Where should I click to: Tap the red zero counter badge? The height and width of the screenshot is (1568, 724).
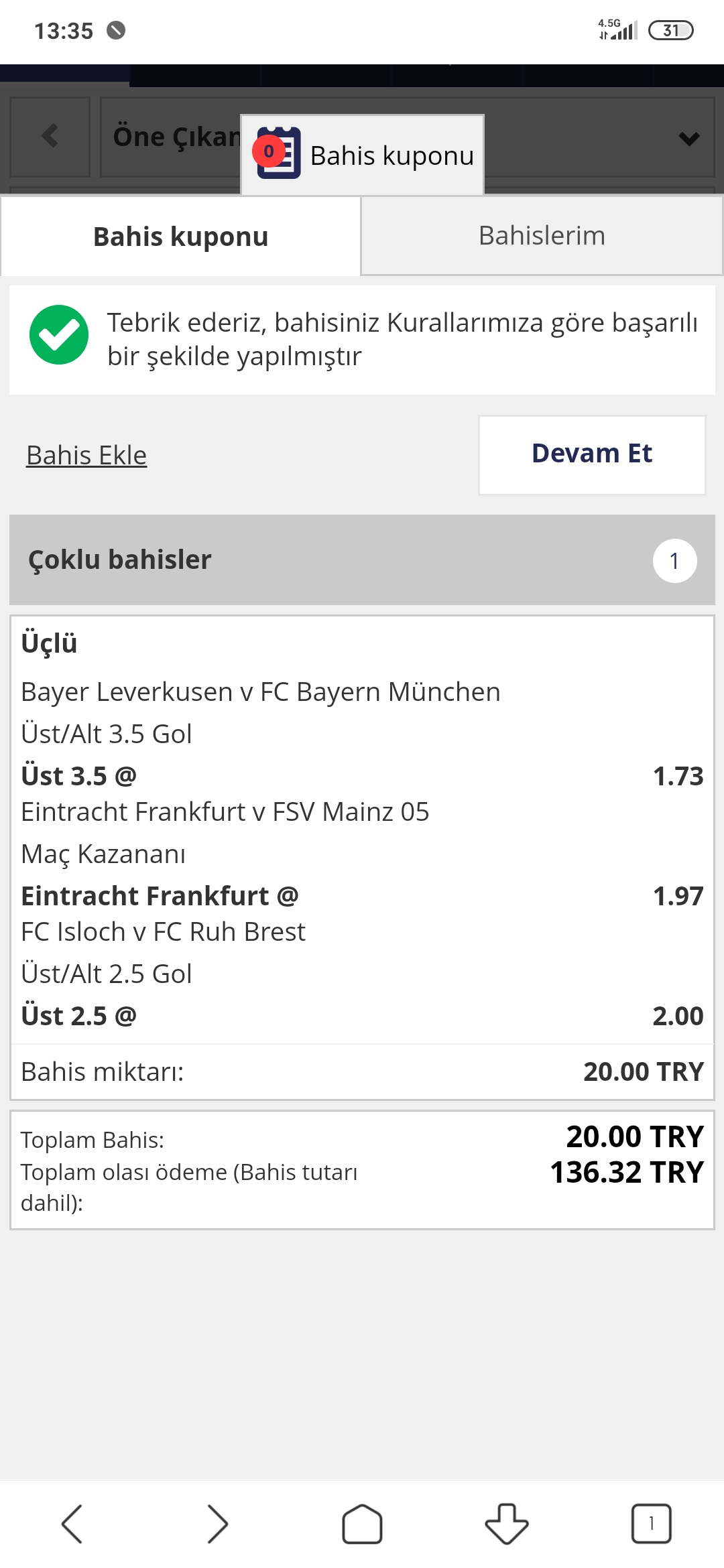[268, 151]
